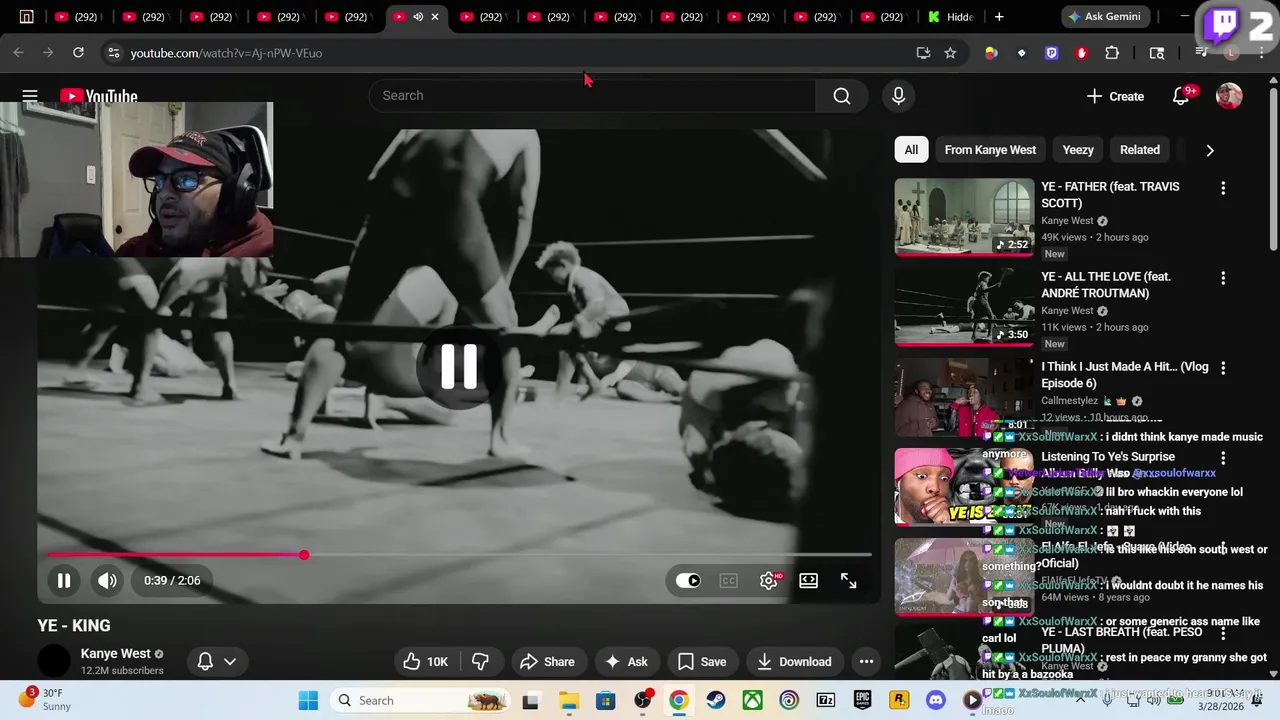Open options for Listening To Ye's Surprise video

(x=1223, y=458)
